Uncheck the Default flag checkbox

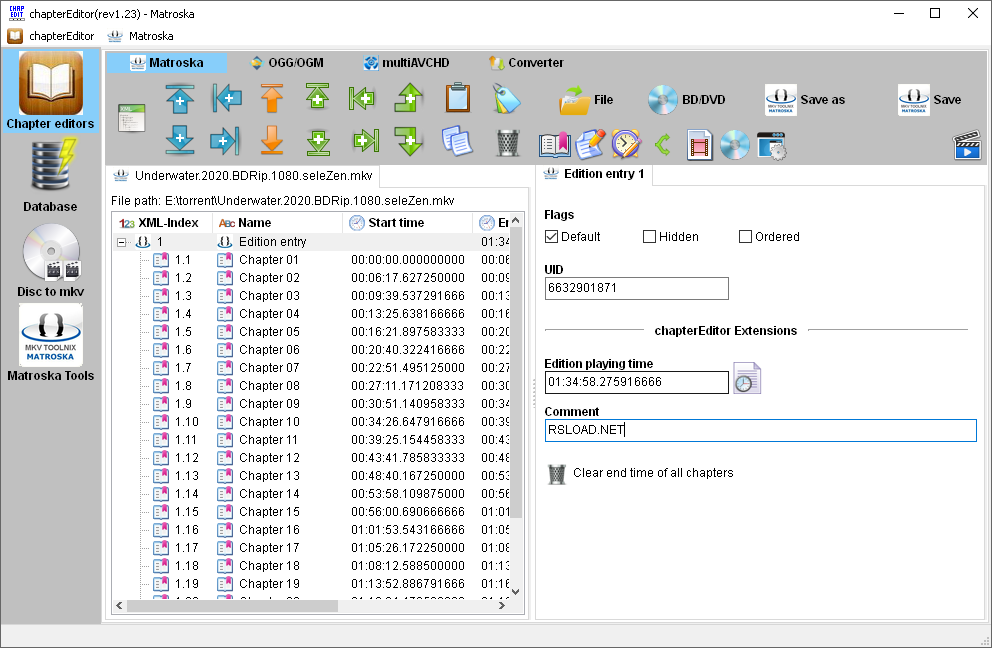coord(551,236)
